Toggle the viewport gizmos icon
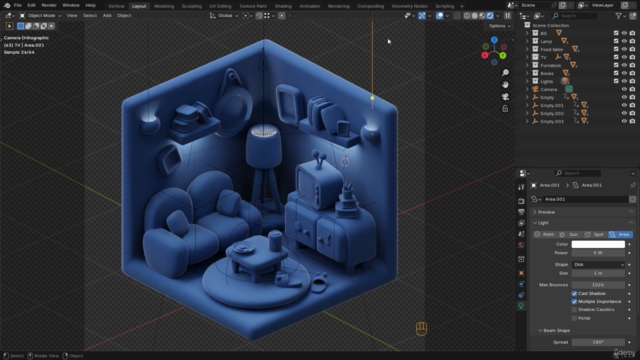Screen dimensions: 640x360 tap(422, 16)
